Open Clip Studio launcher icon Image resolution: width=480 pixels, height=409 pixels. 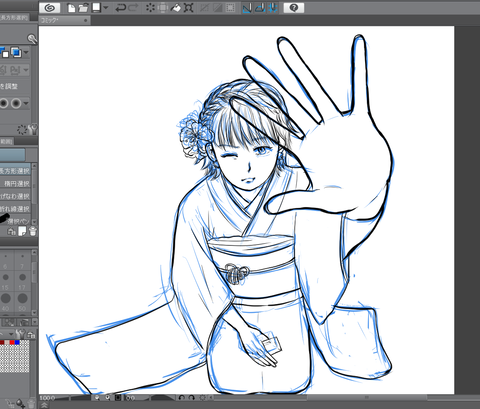pos(49,8)
